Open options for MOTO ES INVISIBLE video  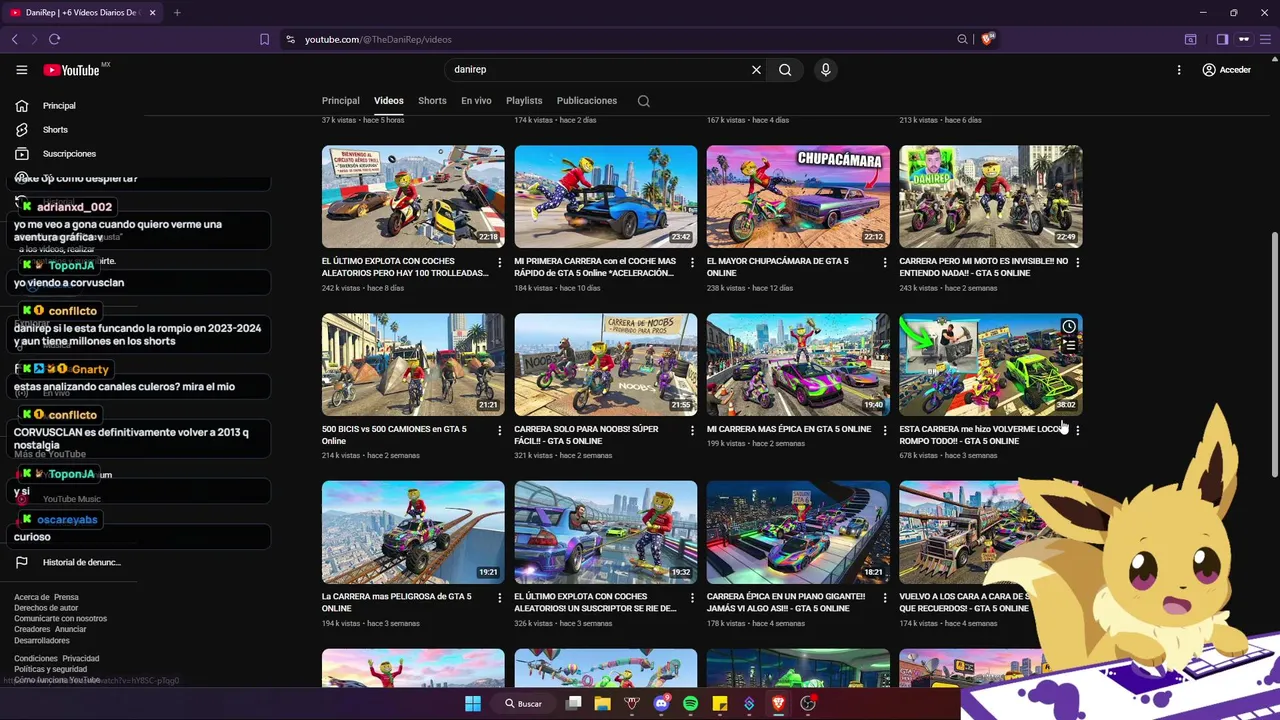[1077, 263]
